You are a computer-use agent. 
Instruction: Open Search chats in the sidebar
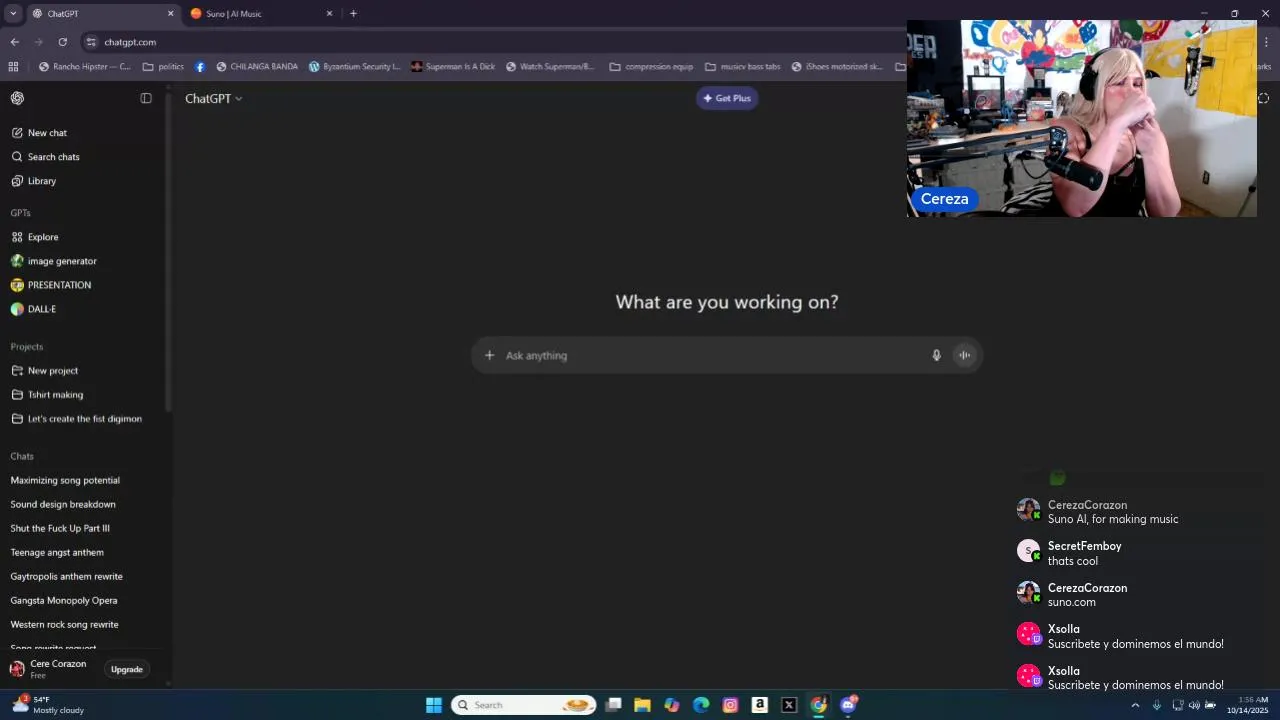click(45, 157)
